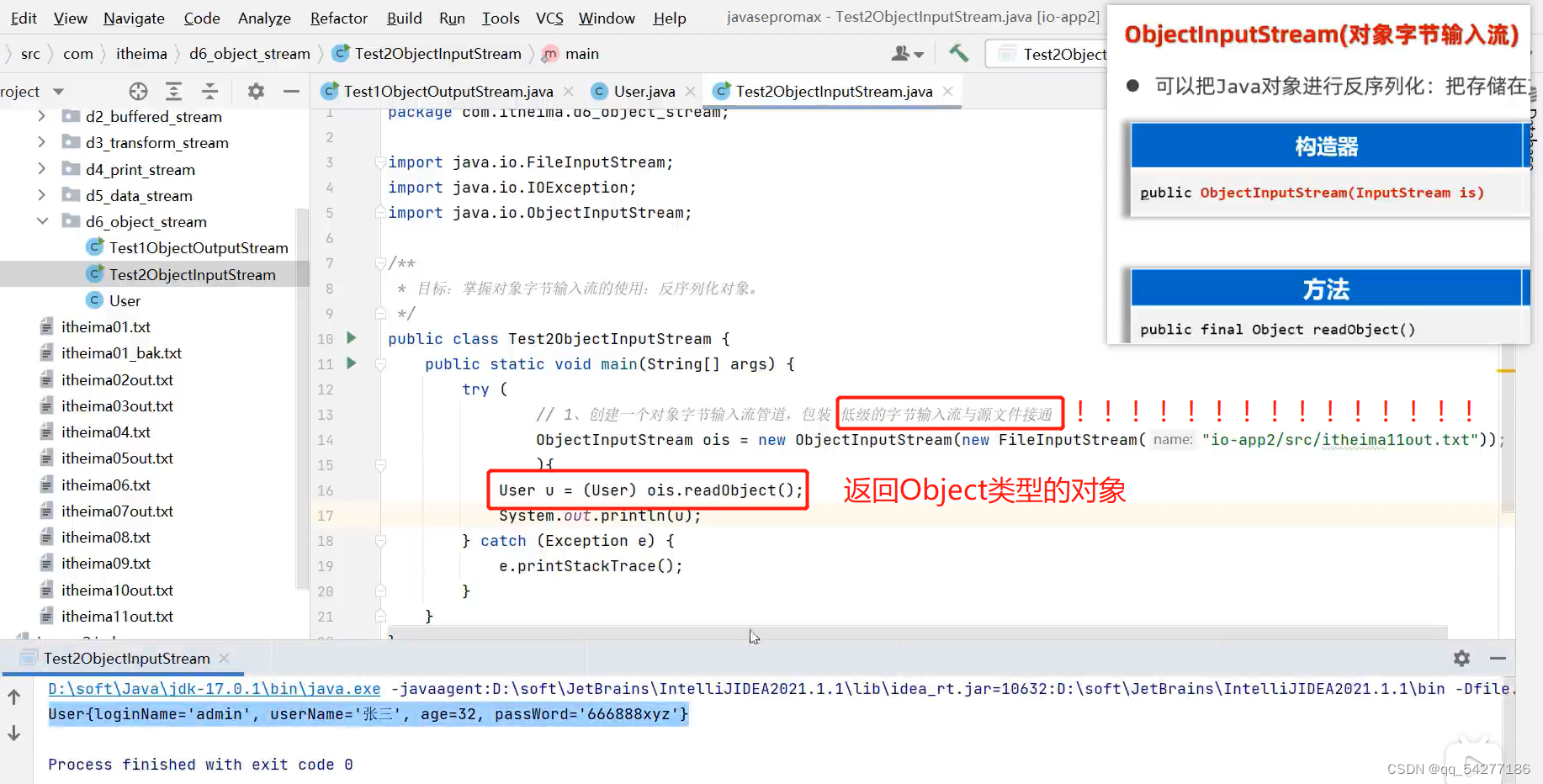The height and width of the screenshot is (784, 1543).
Task: Close the Test2ObjectInputStream.java editor tab
Action: click(948, 91)
